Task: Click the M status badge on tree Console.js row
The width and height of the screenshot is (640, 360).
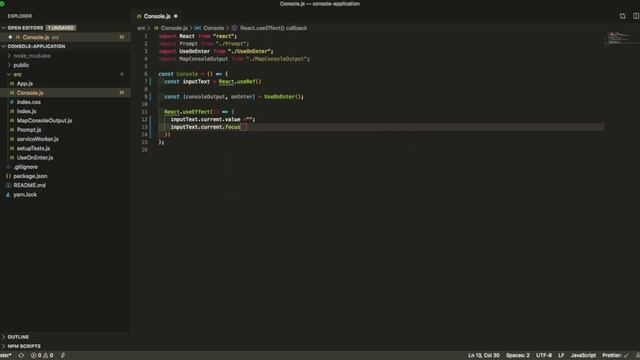Action: click(122, 93)
